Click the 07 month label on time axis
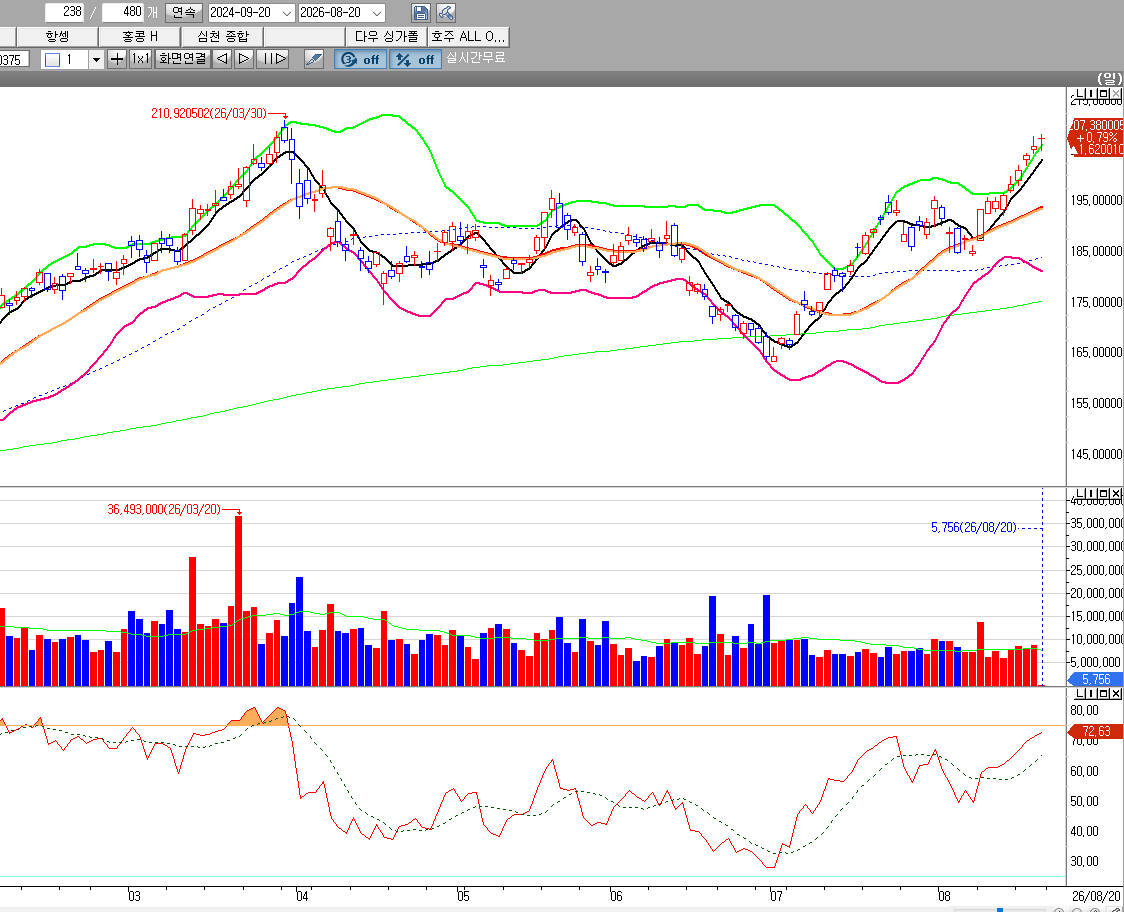The width and height of the screenshot is (1124, 912). 776,896
